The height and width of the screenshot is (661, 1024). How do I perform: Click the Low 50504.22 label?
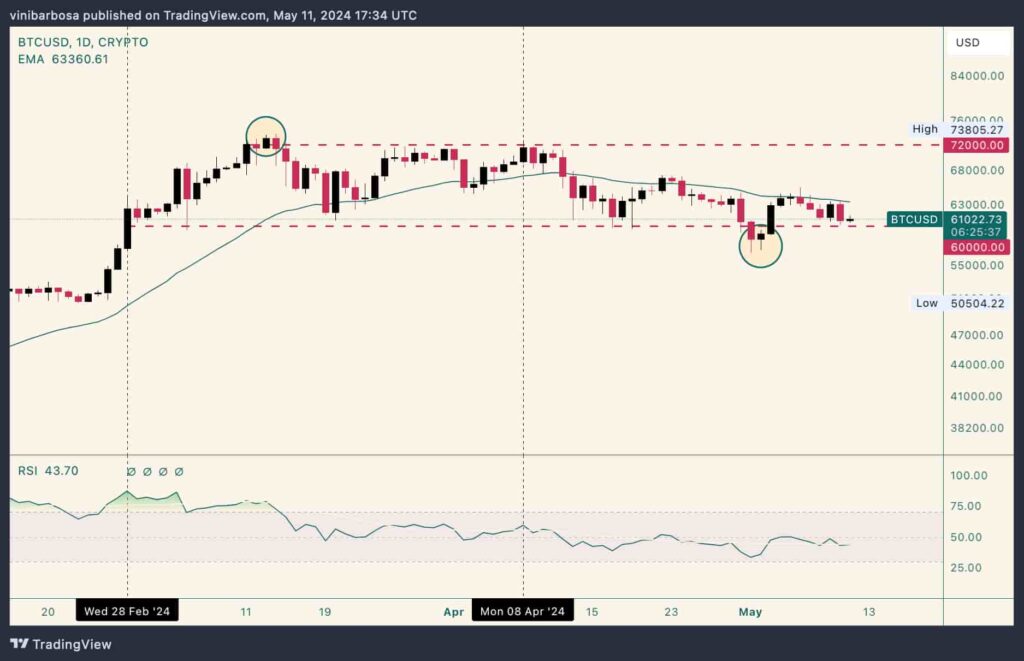(958, 303)
